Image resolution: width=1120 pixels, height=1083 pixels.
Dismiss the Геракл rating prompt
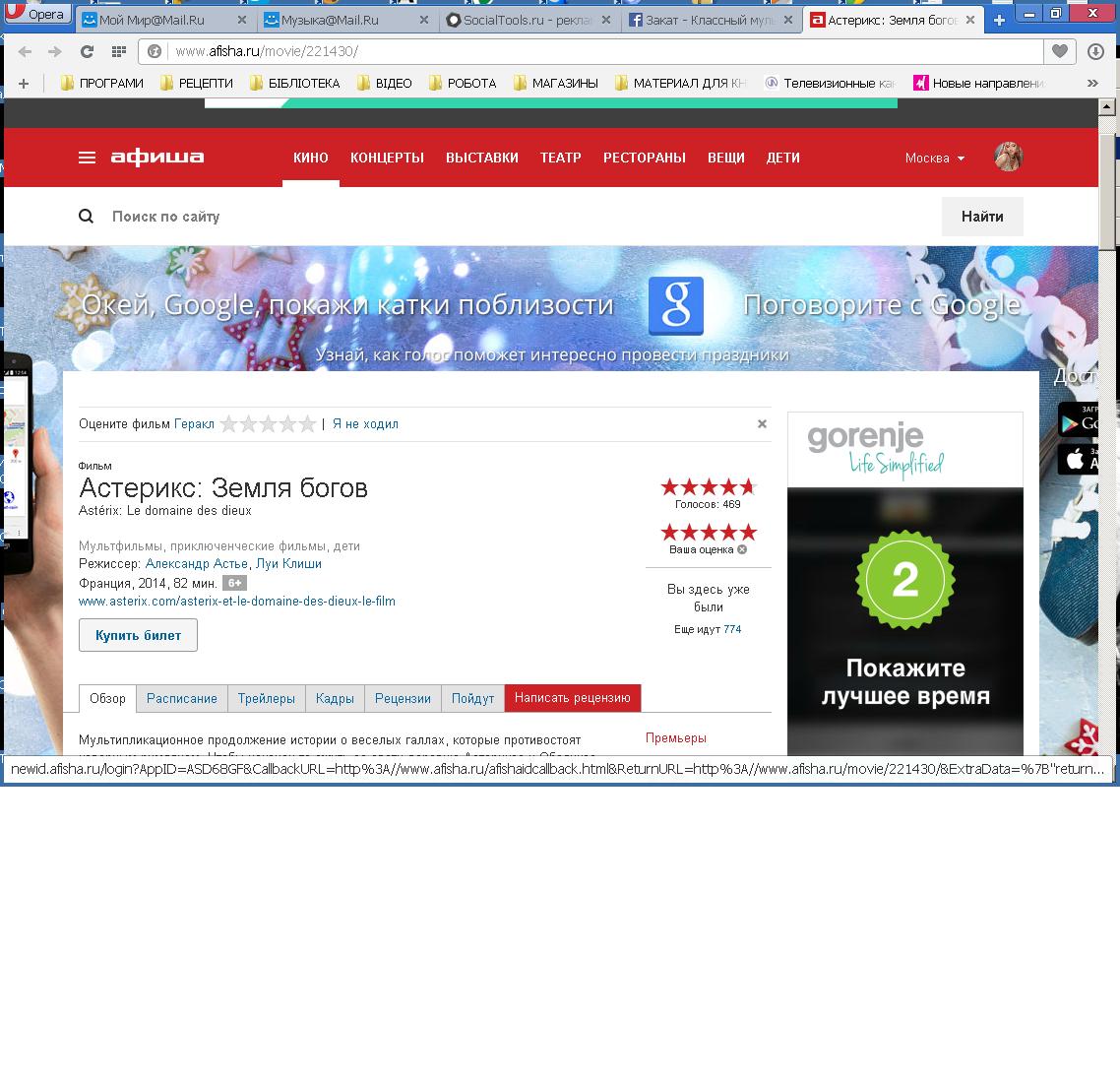coord(762,423)
